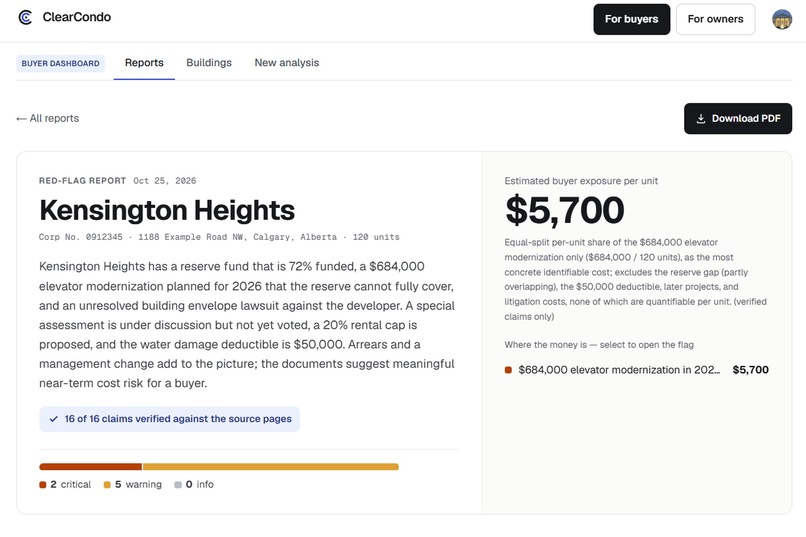Click the equal-split exposure explanation text
This screenshot has height=537, width=806.
(635, 279)
